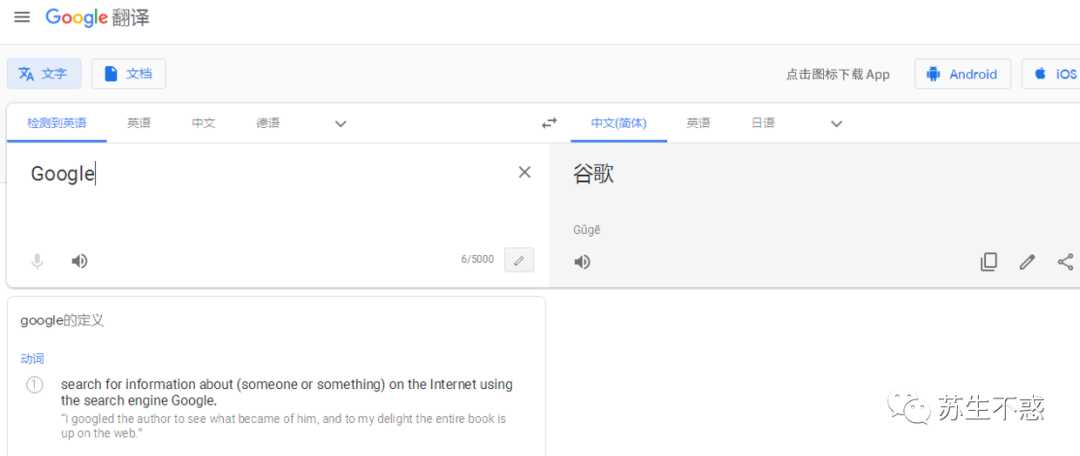Click the 6/5000 character counter
1080x456 pixels.
(x=477, y=260)
